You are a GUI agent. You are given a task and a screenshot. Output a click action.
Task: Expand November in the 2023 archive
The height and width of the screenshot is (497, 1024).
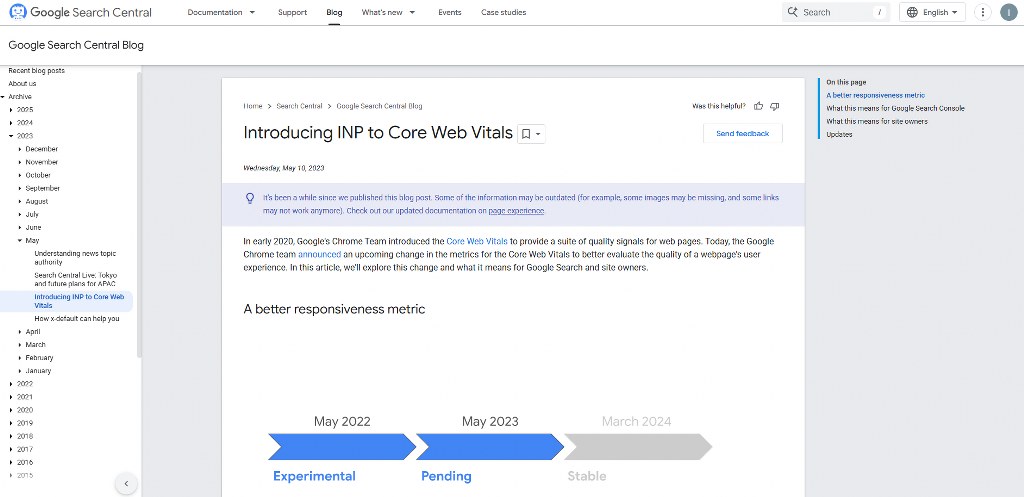click(20, 162)
